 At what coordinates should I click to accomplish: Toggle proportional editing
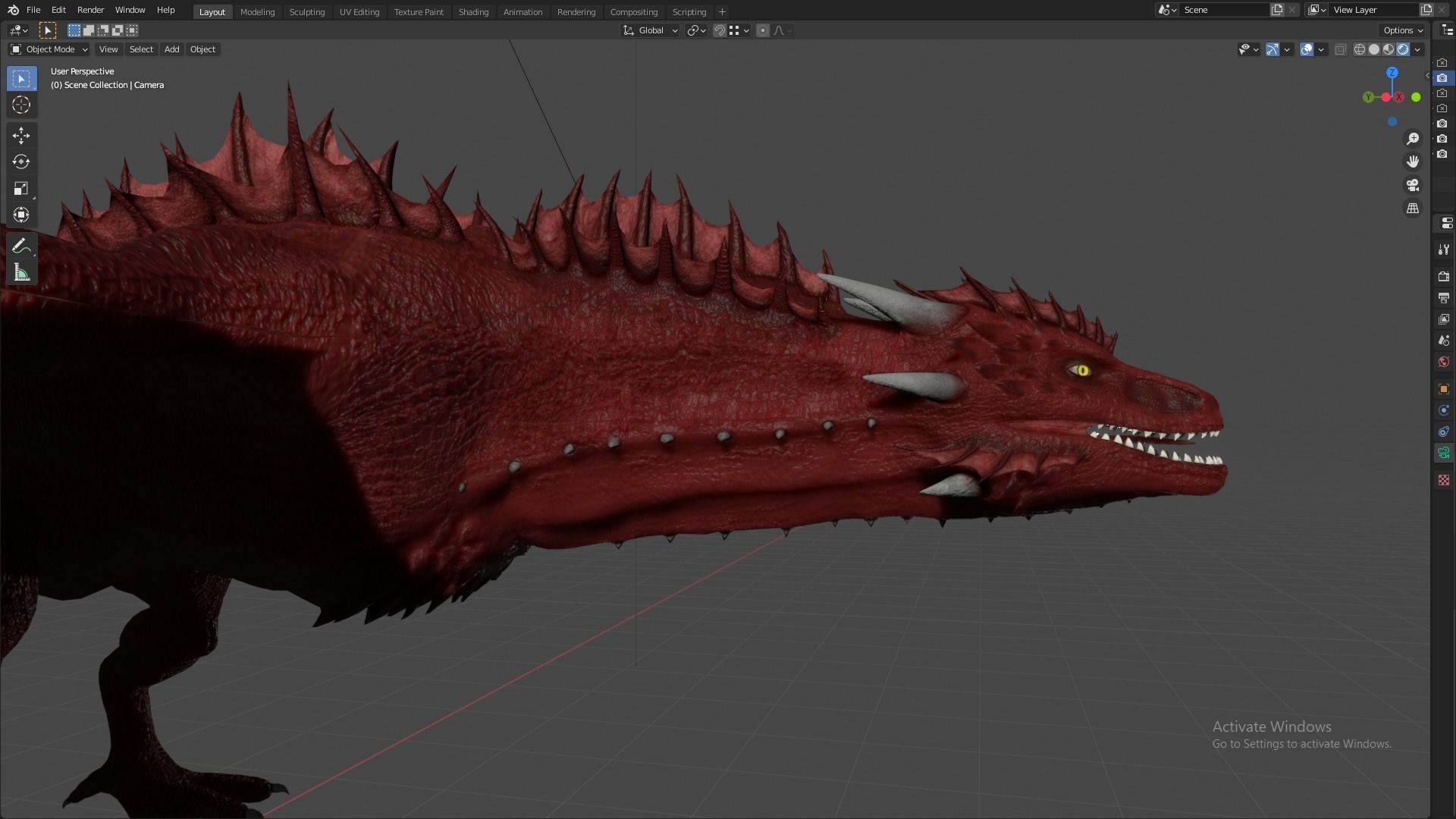(x=763, y=30)
